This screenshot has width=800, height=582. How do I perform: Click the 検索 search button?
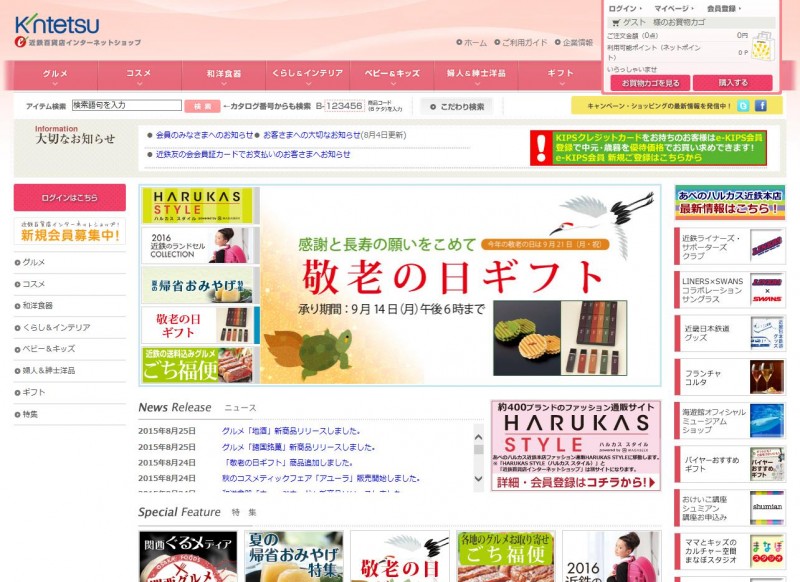pyautogui.click(x=202, y=106)
